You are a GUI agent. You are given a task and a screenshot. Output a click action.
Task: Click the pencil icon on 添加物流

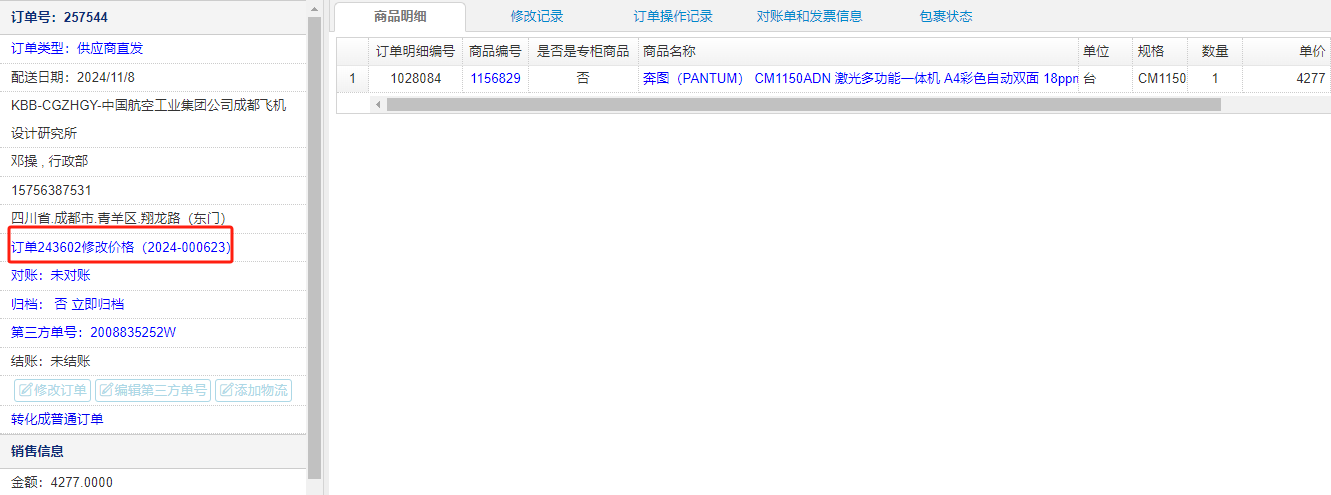point(226,390)
